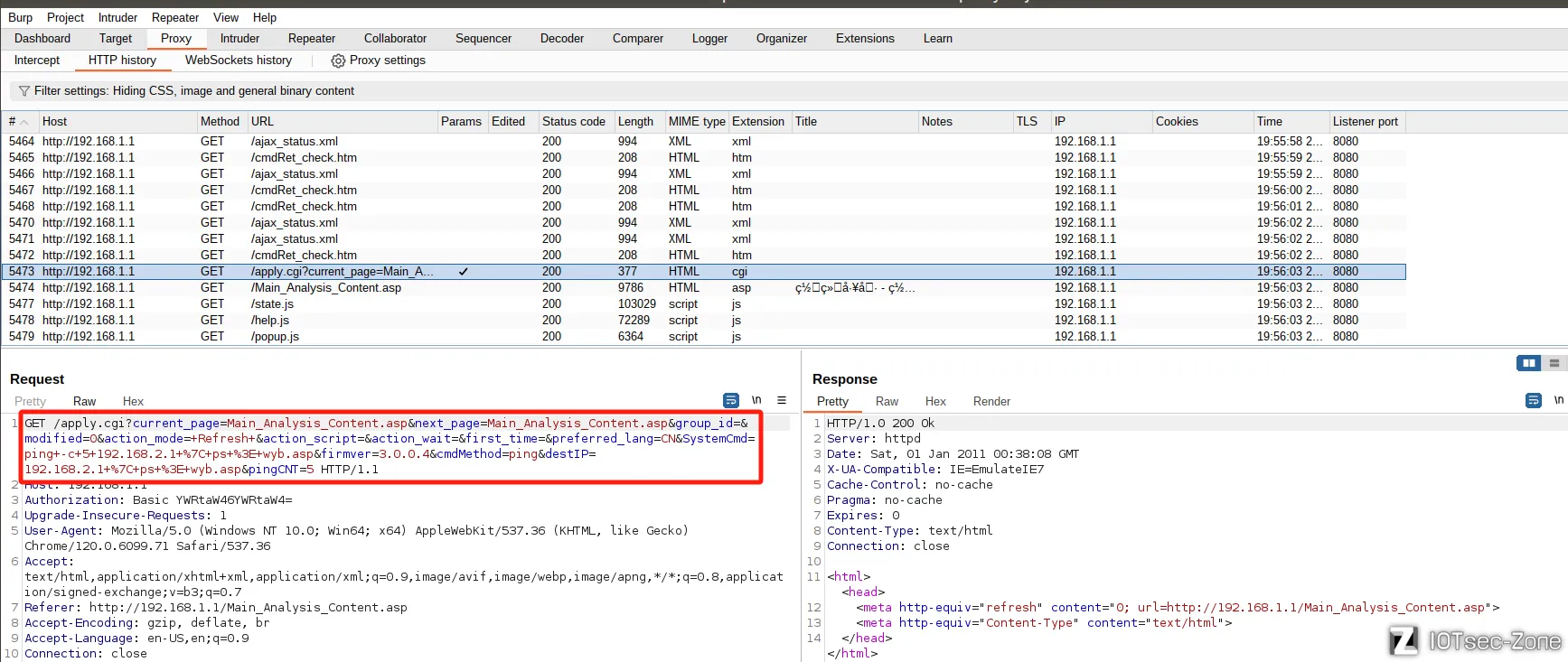Viewport: 1568px width, 662px height.
Task: Switch to the Intercept sub-tab
Action: [37, 61]
